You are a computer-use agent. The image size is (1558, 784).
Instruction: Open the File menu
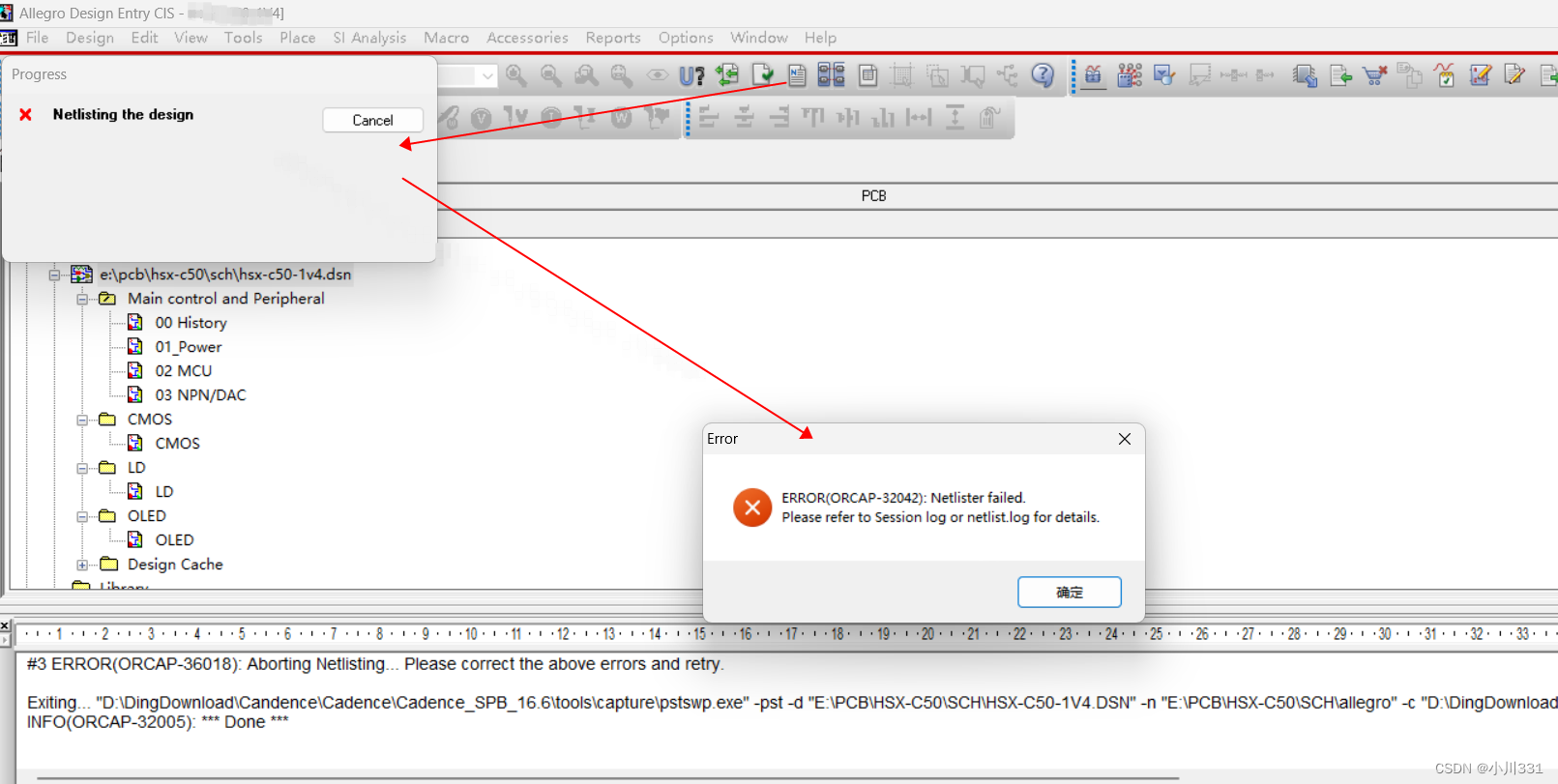(x=38, y=38)
